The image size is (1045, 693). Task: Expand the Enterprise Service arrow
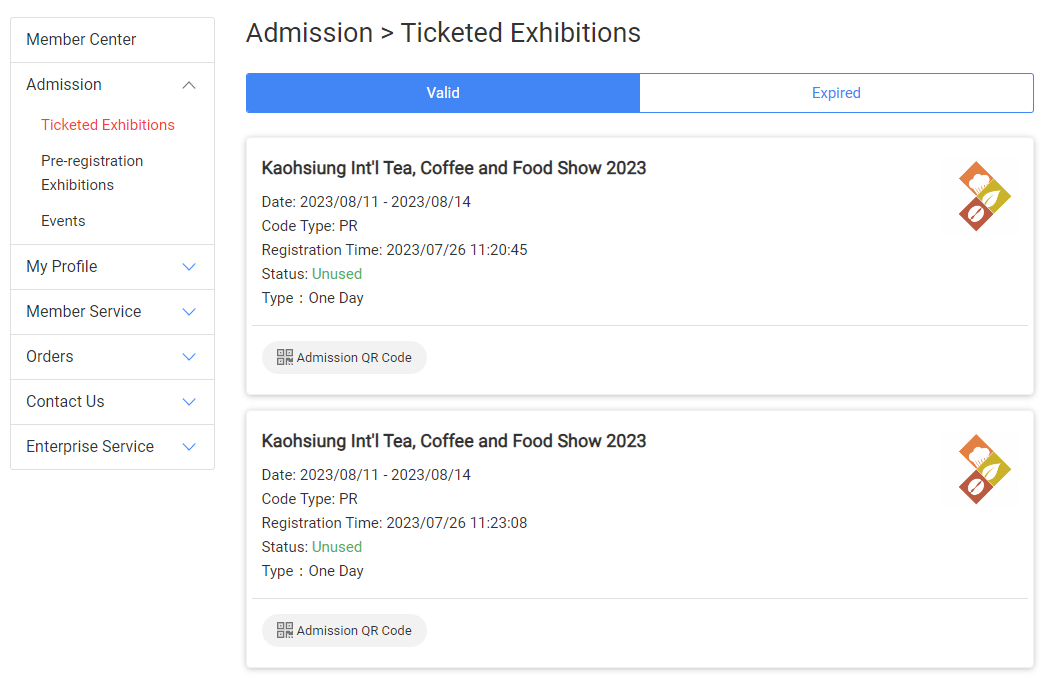click(x=189, y=447)
